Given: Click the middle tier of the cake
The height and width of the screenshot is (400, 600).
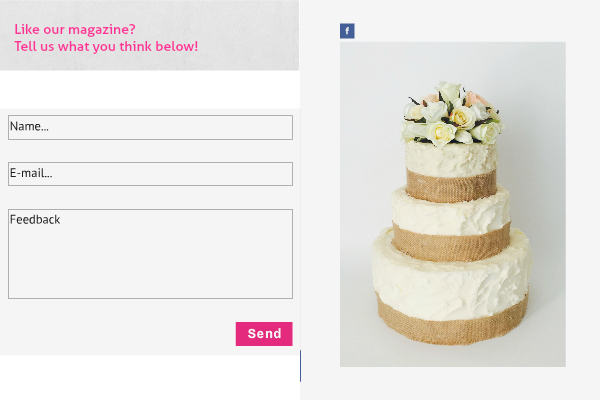Looking at the screenshot, I should pos(451,224).
